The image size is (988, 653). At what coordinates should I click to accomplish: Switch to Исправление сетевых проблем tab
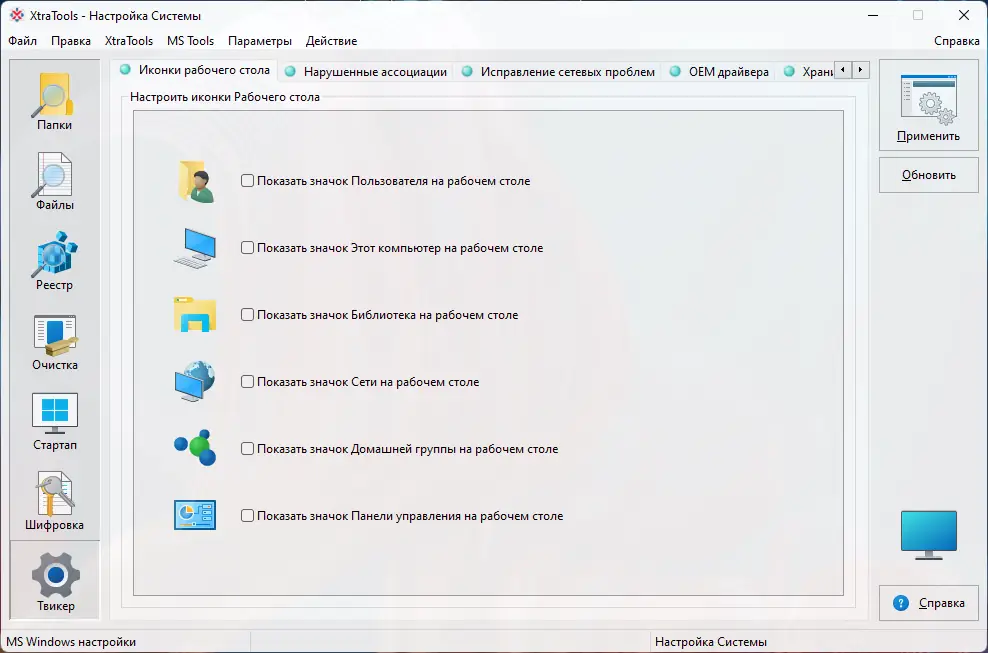pos(558,72)
